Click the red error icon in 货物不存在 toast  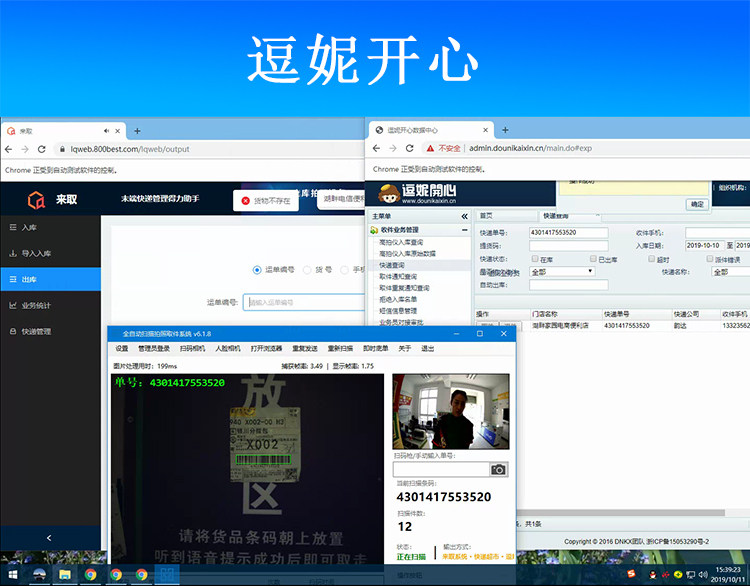click(245, 201)
